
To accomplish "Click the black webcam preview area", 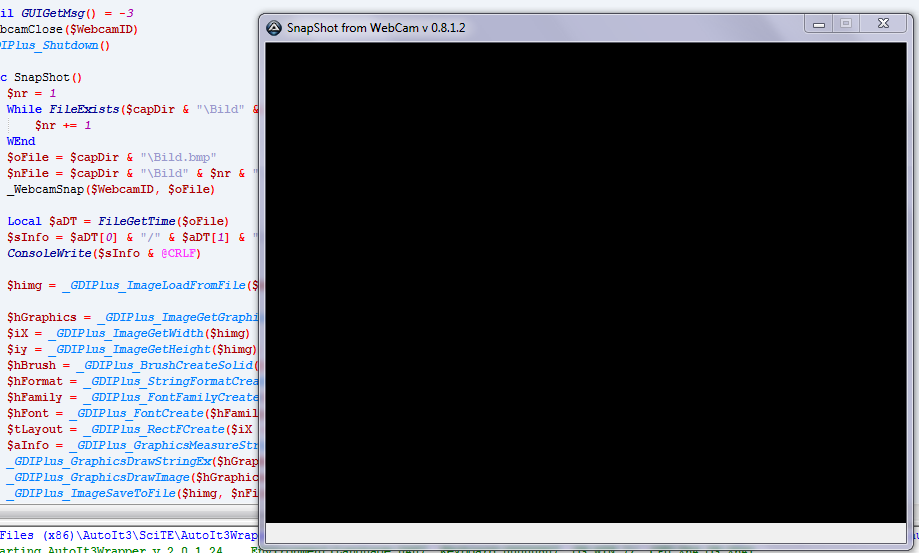I will (585, 282).
